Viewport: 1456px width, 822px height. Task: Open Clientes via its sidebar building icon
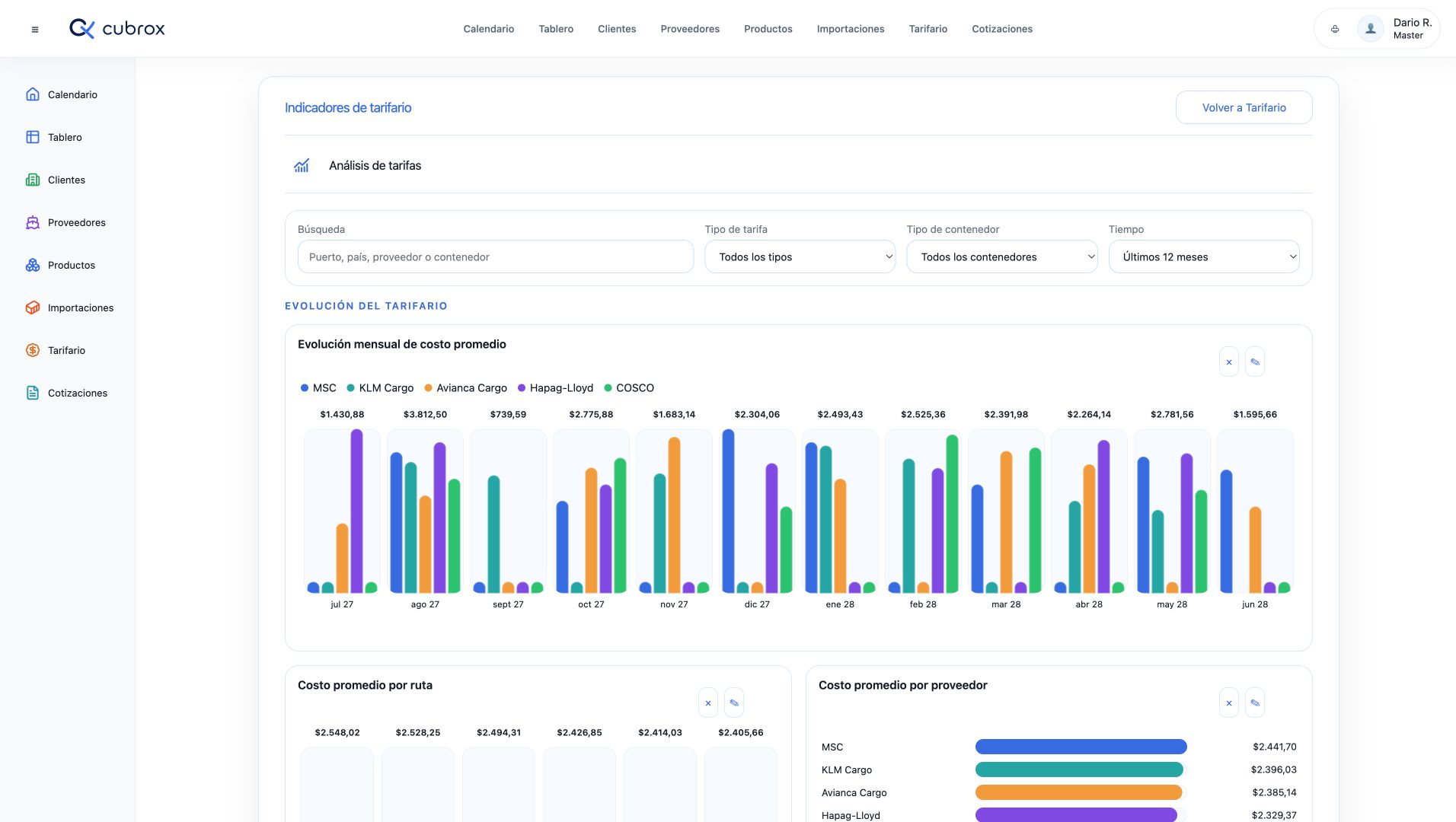[x=33, y=180]
